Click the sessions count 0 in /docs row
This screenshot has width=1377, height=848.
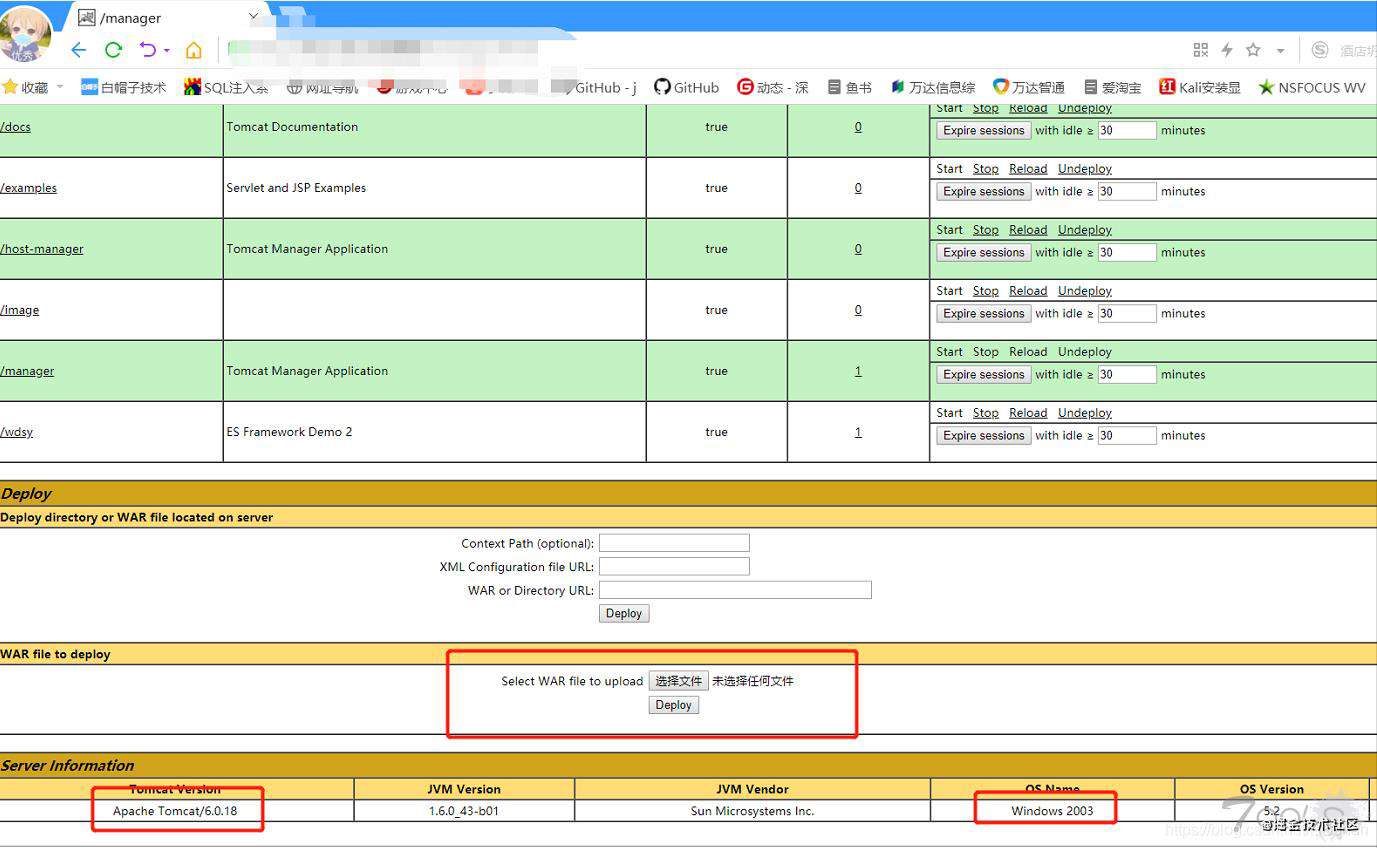click(x=858, y=127)
